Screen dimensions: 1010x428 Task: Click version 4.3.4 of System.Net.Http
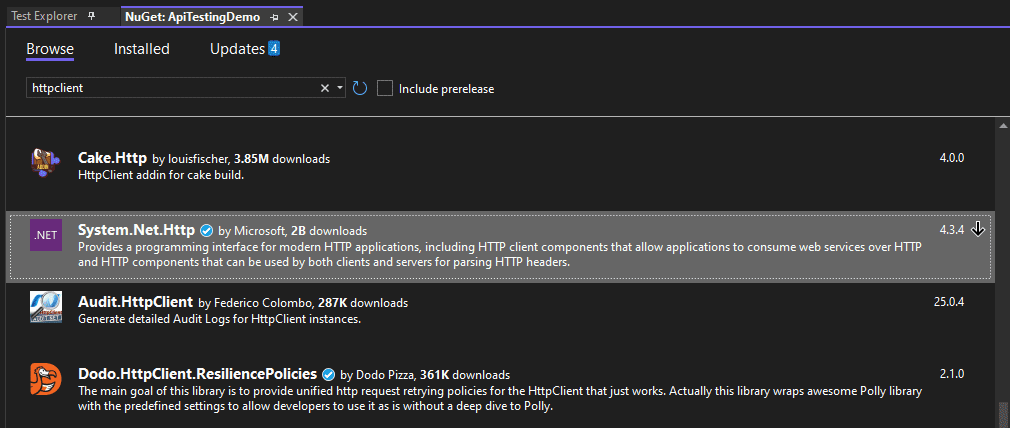[x=952, y=229]
